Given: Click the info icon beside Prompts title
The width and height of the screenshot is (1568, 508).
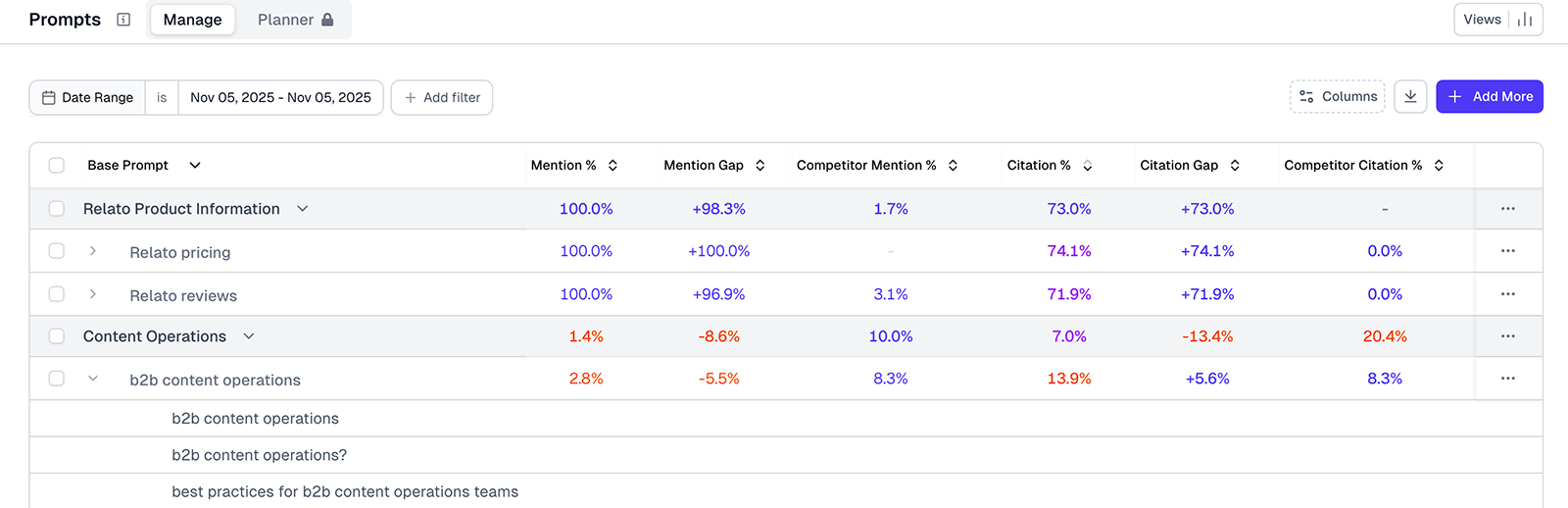Looking at the screenshot, I should click(123, 20).
